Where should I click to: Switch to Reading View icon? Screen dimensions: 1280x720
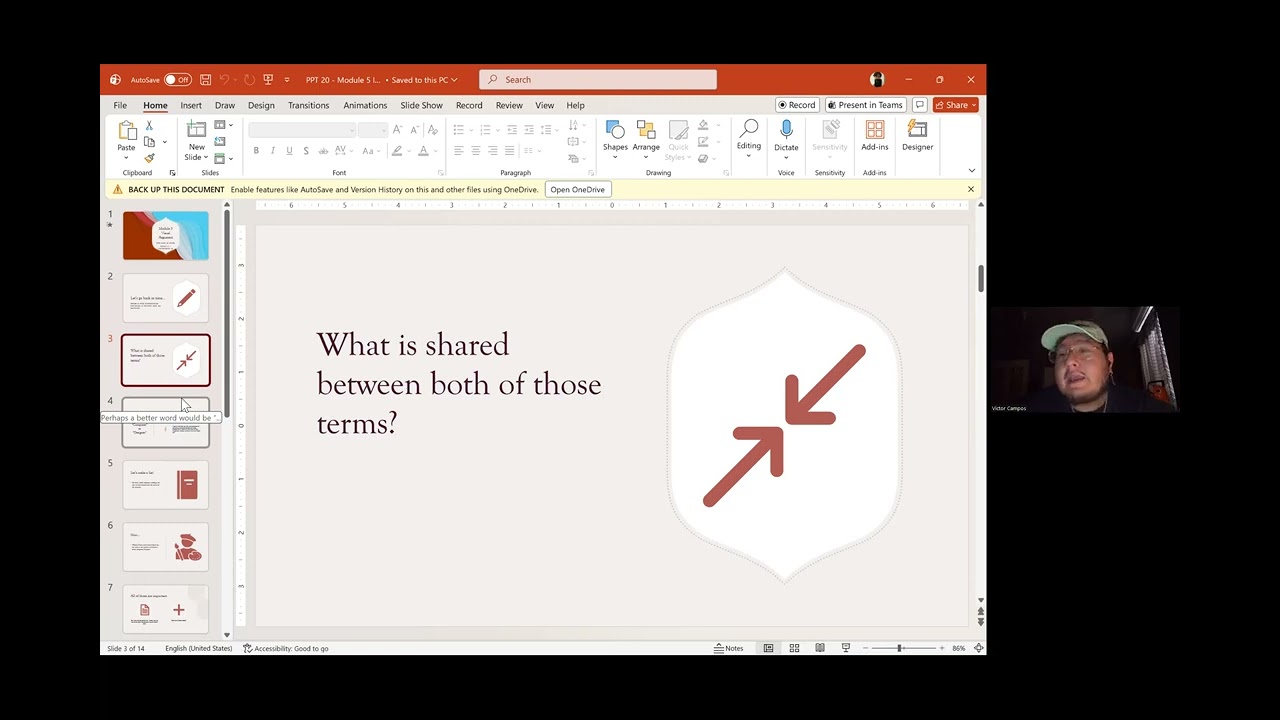coord(820,648)
